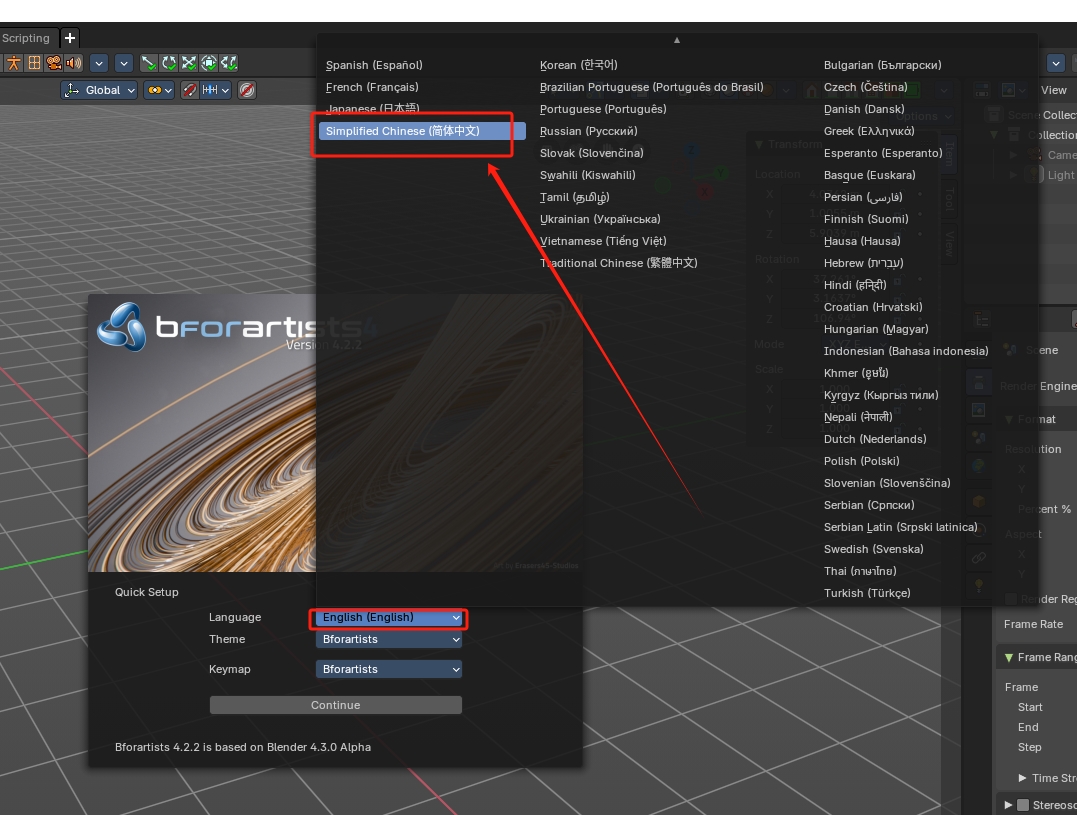
Task: Click the speaker audio icon in top toolbar
Action: [x=73, y=63]
